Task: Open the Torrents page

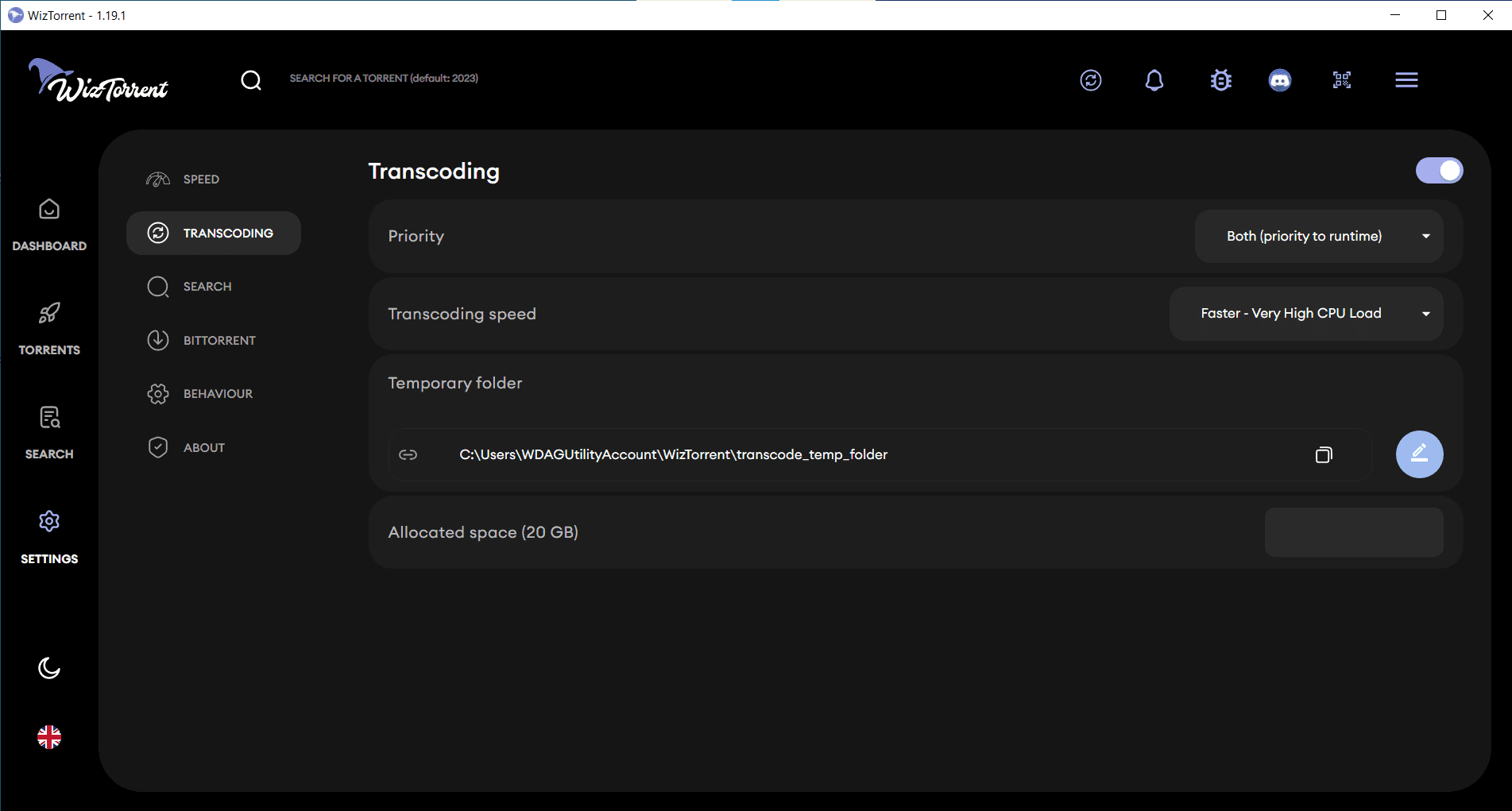Action: click(x=49, y=329)
